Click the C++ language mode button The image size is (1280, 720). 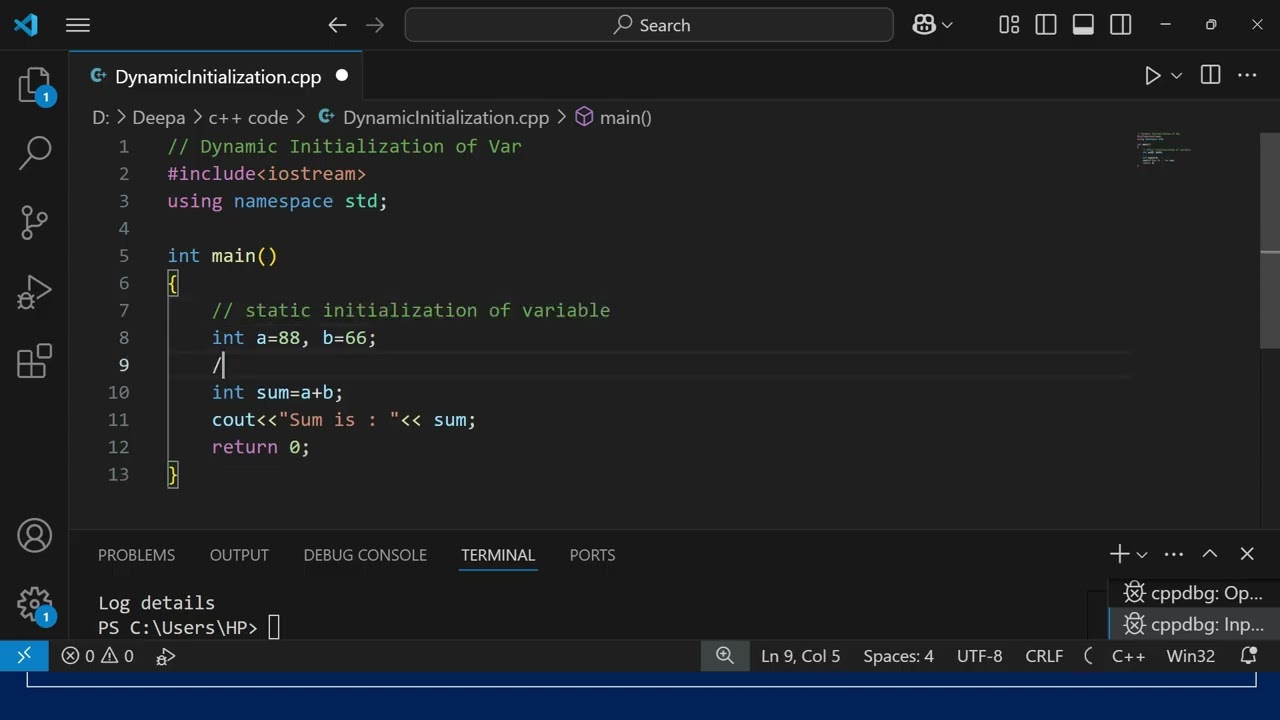pos(1128,656)
